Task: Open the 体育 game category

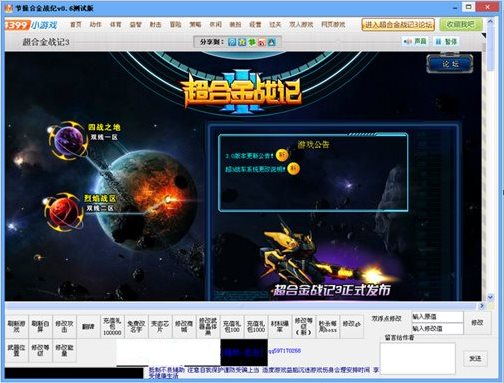Action: coord(116,25)
